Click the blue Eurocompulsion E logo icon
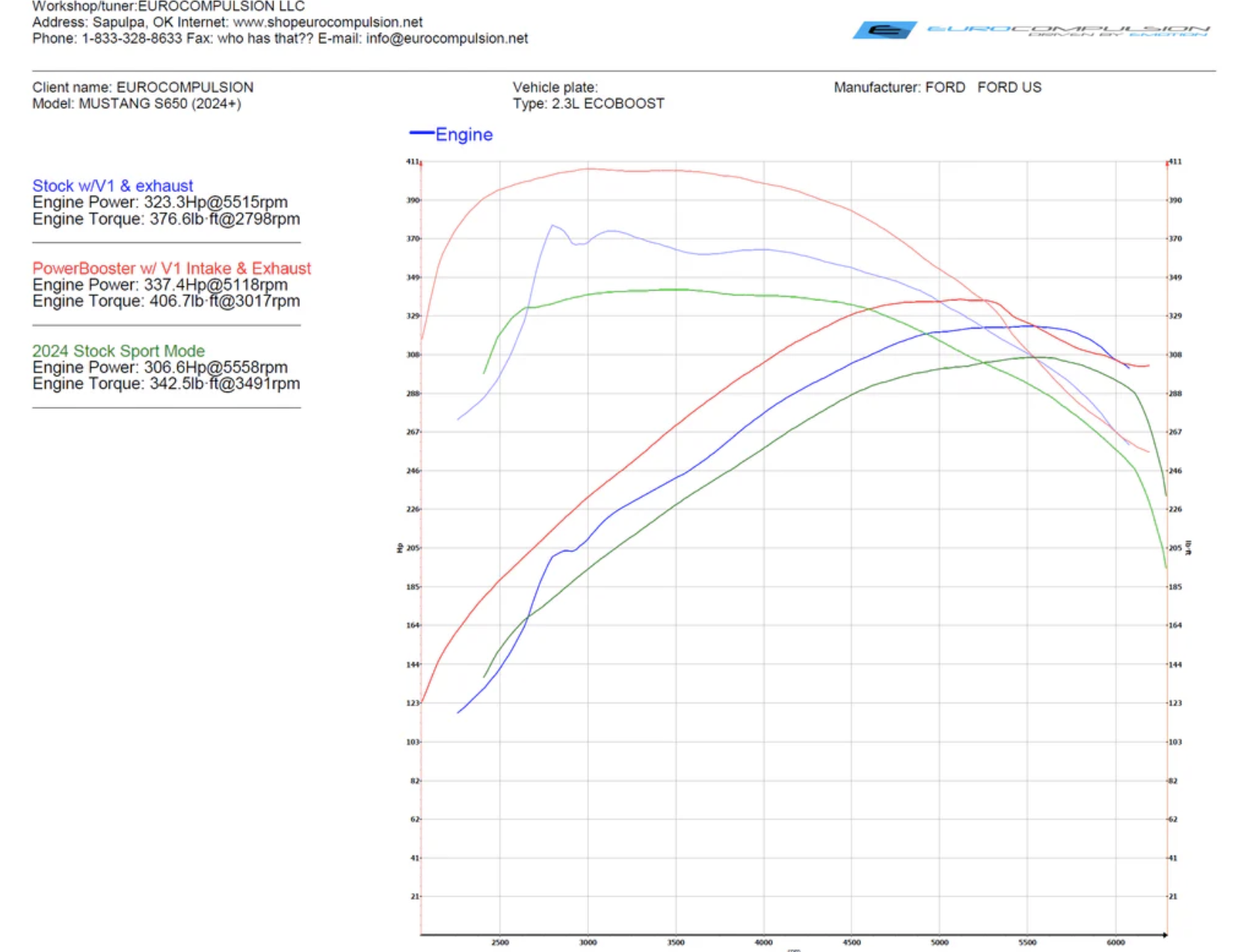The height and width of the screenshot is (952, 1247). click(x=884, y=30)
